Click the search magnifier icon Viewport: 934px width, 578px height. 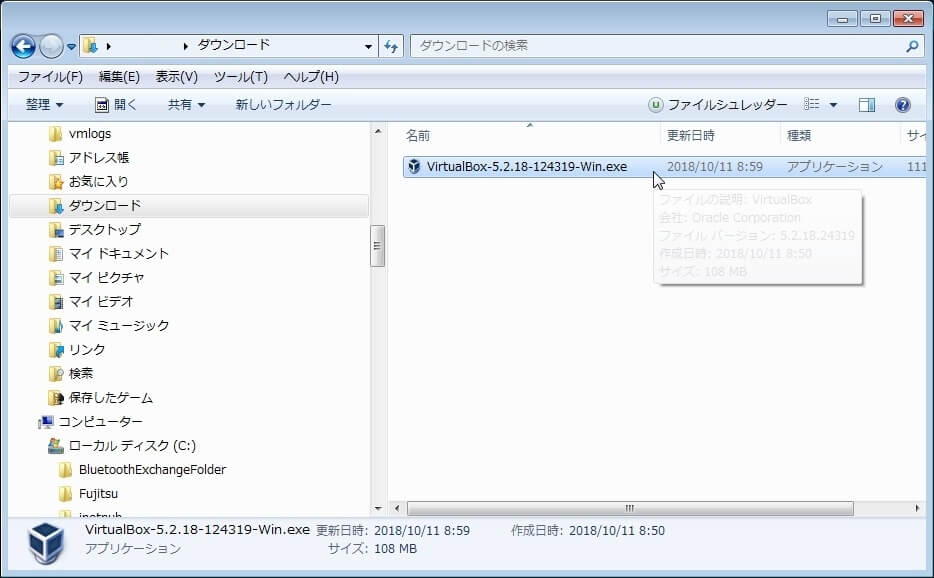912,46
